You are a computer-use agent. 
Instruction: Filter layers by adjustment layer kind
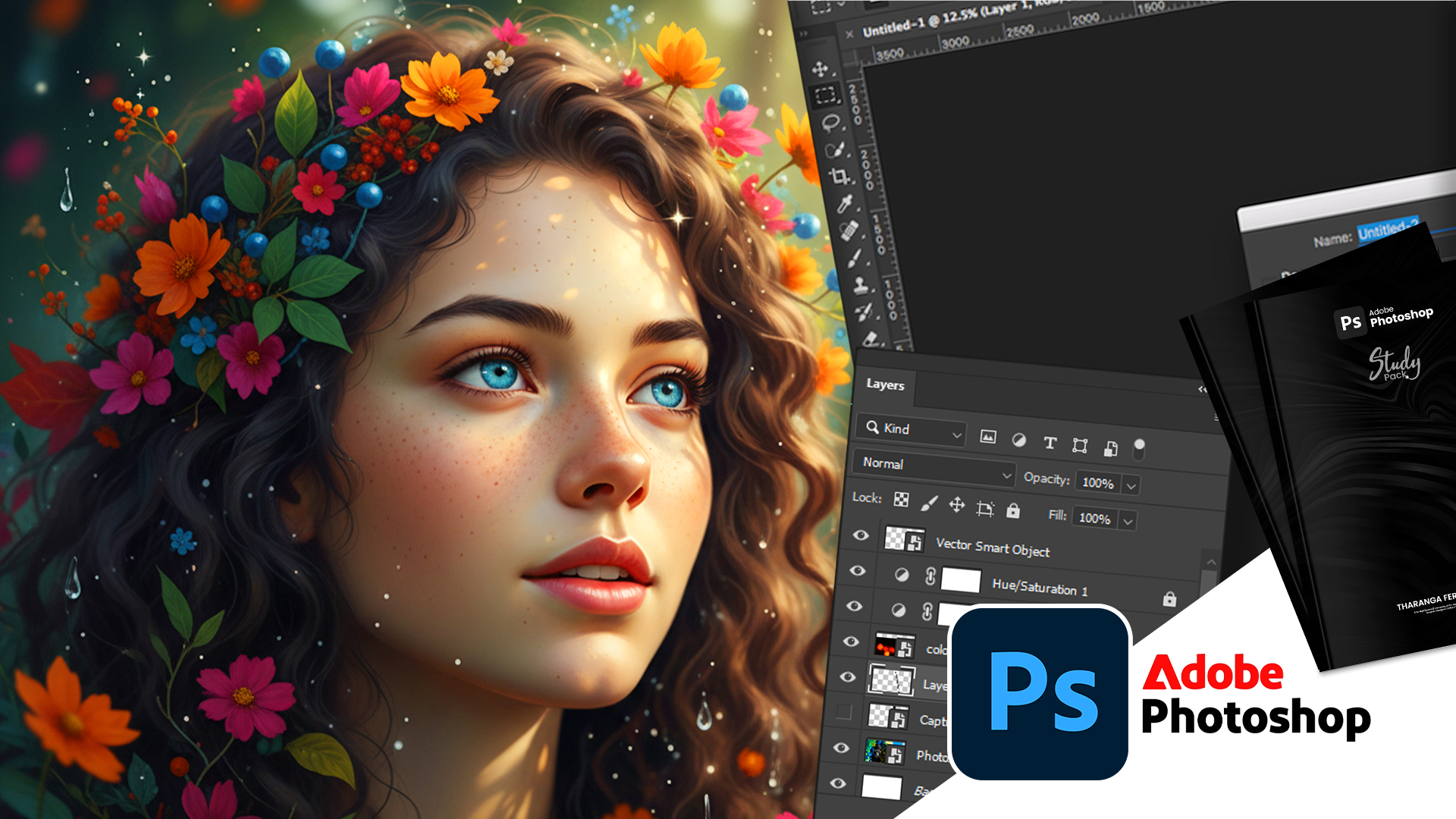click(x=1019, y=440)
